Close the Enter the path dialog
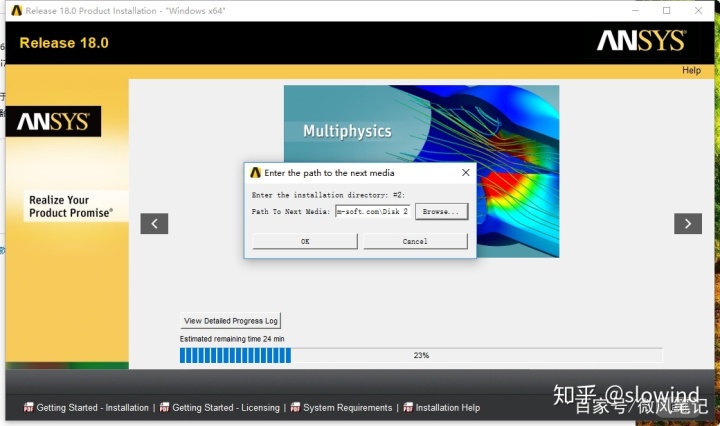 tap(466, 173)
